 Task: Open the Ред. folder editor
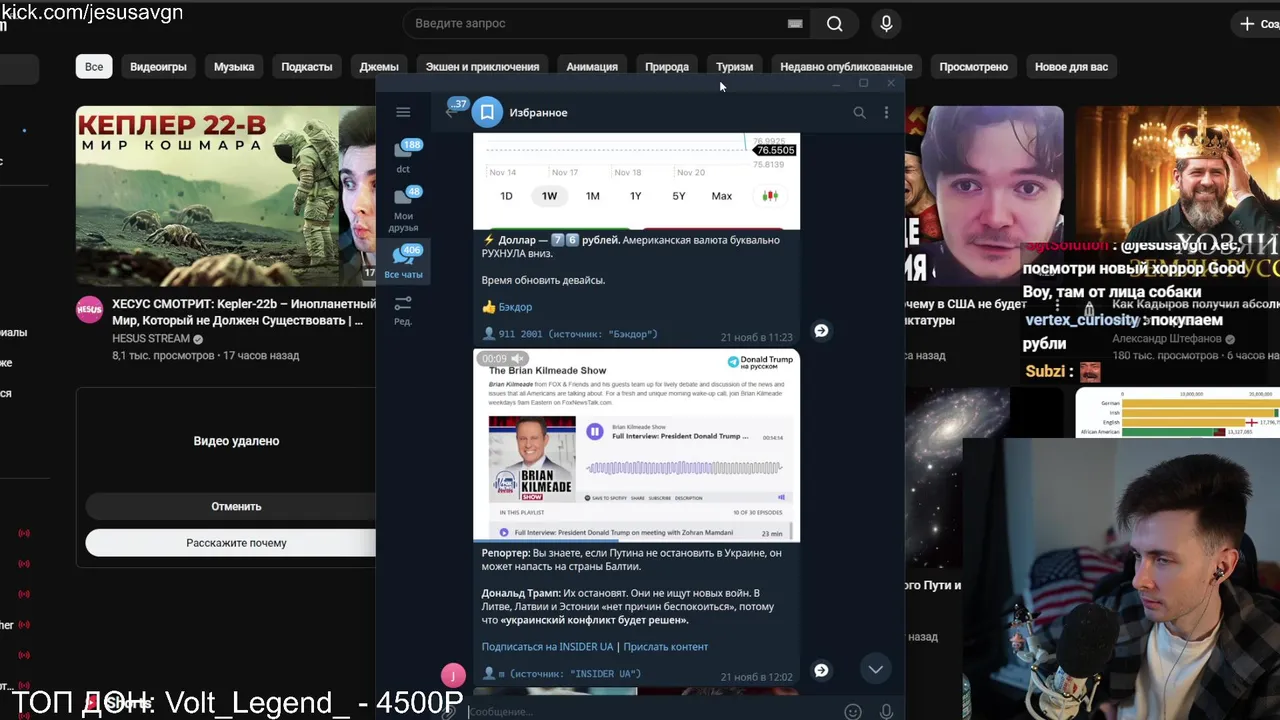[403, 310]
